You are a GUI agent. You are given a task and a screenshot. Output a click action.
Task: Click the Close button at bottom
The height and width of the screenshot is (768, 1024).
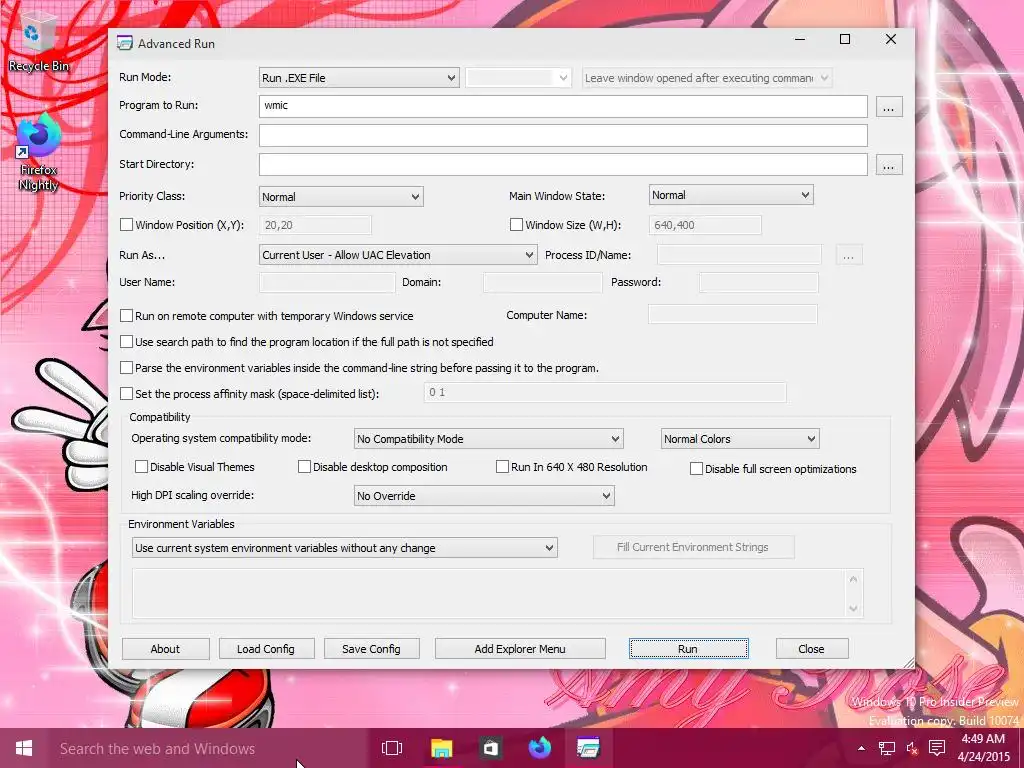pos(812,648)
